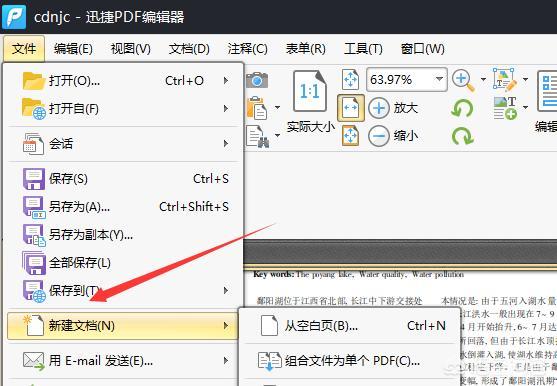
Task: Click the 缩小 zoom out button
Action: [x=393, y=136]
